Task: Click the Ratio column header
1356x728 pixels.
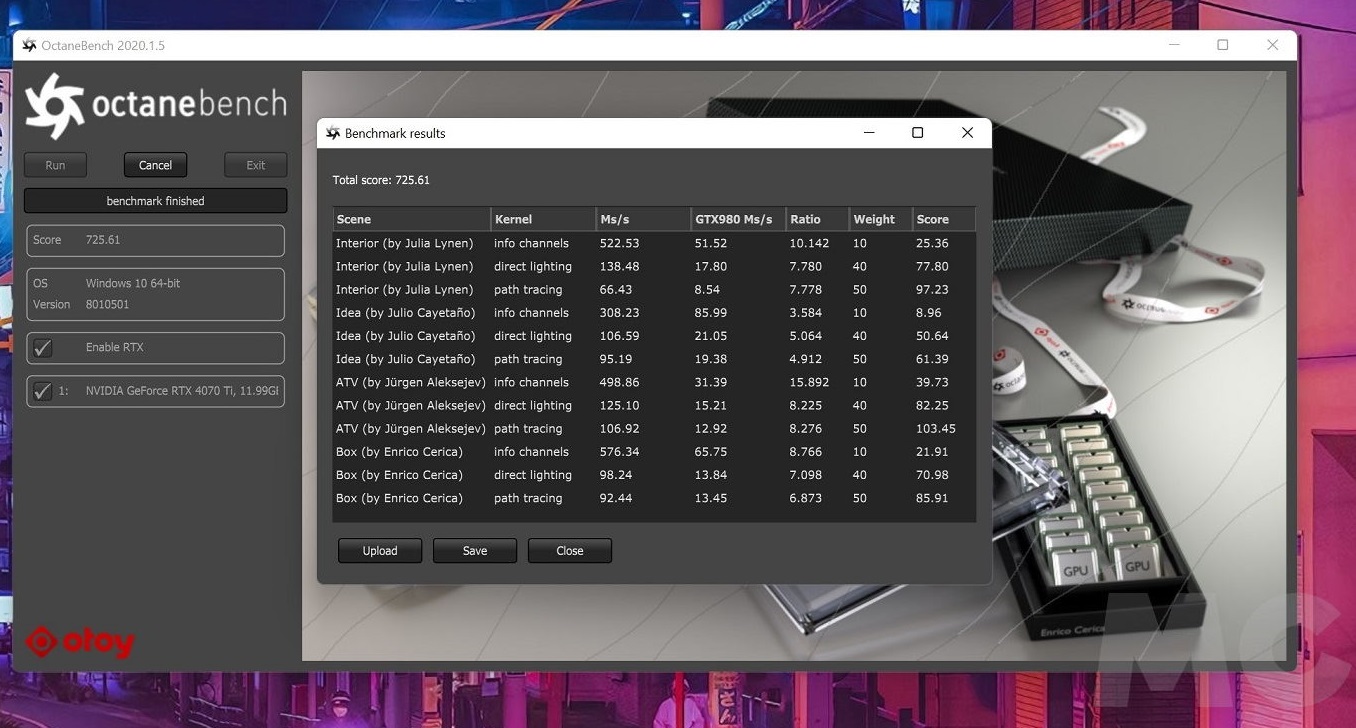Action: click(816, 219)
